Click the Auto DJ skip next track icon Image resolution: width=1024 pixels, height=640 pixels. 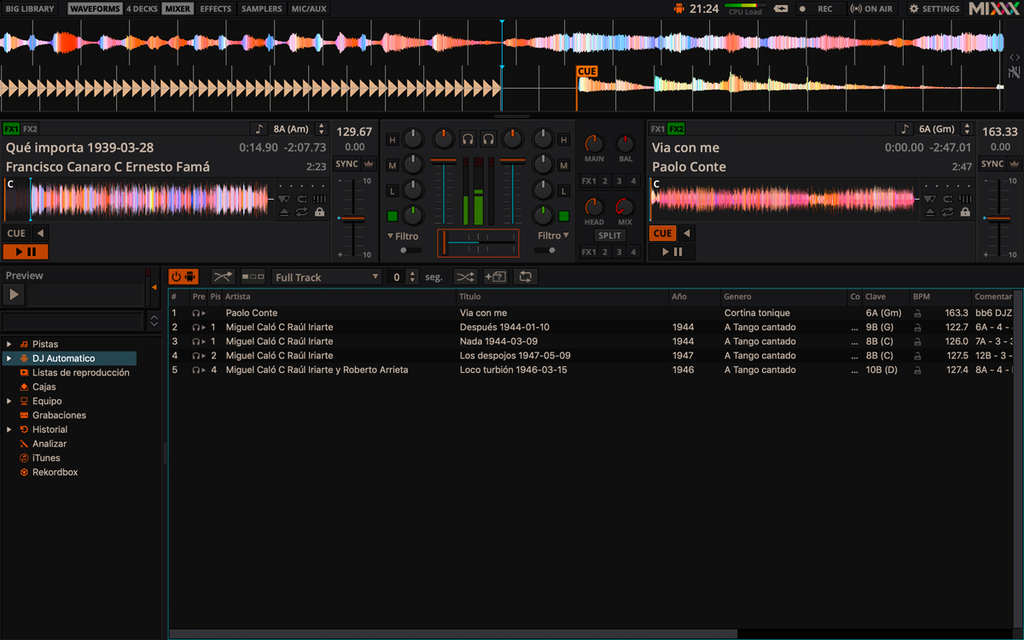coord(253,277)
